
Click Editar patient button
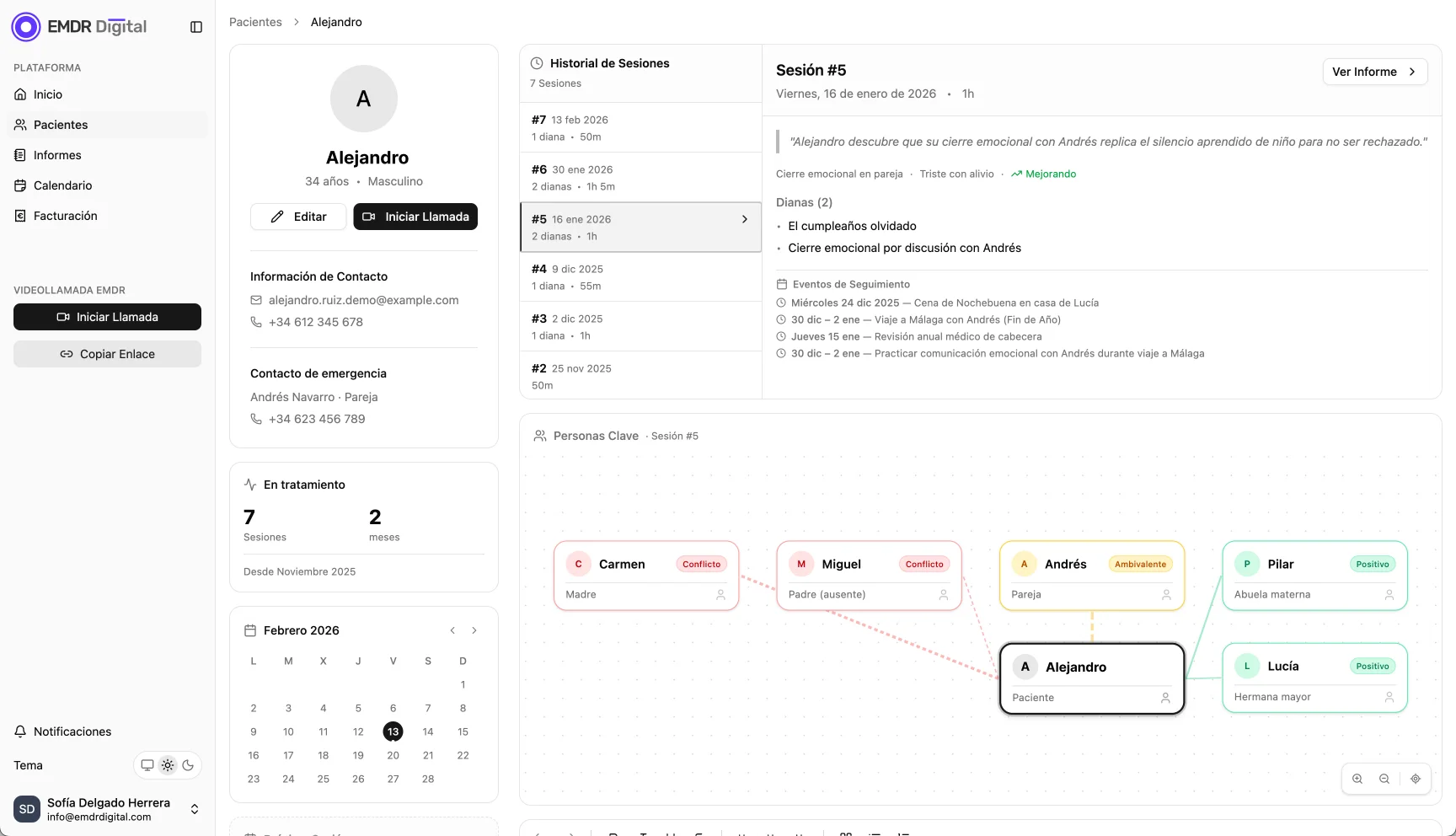click(298, 217)
